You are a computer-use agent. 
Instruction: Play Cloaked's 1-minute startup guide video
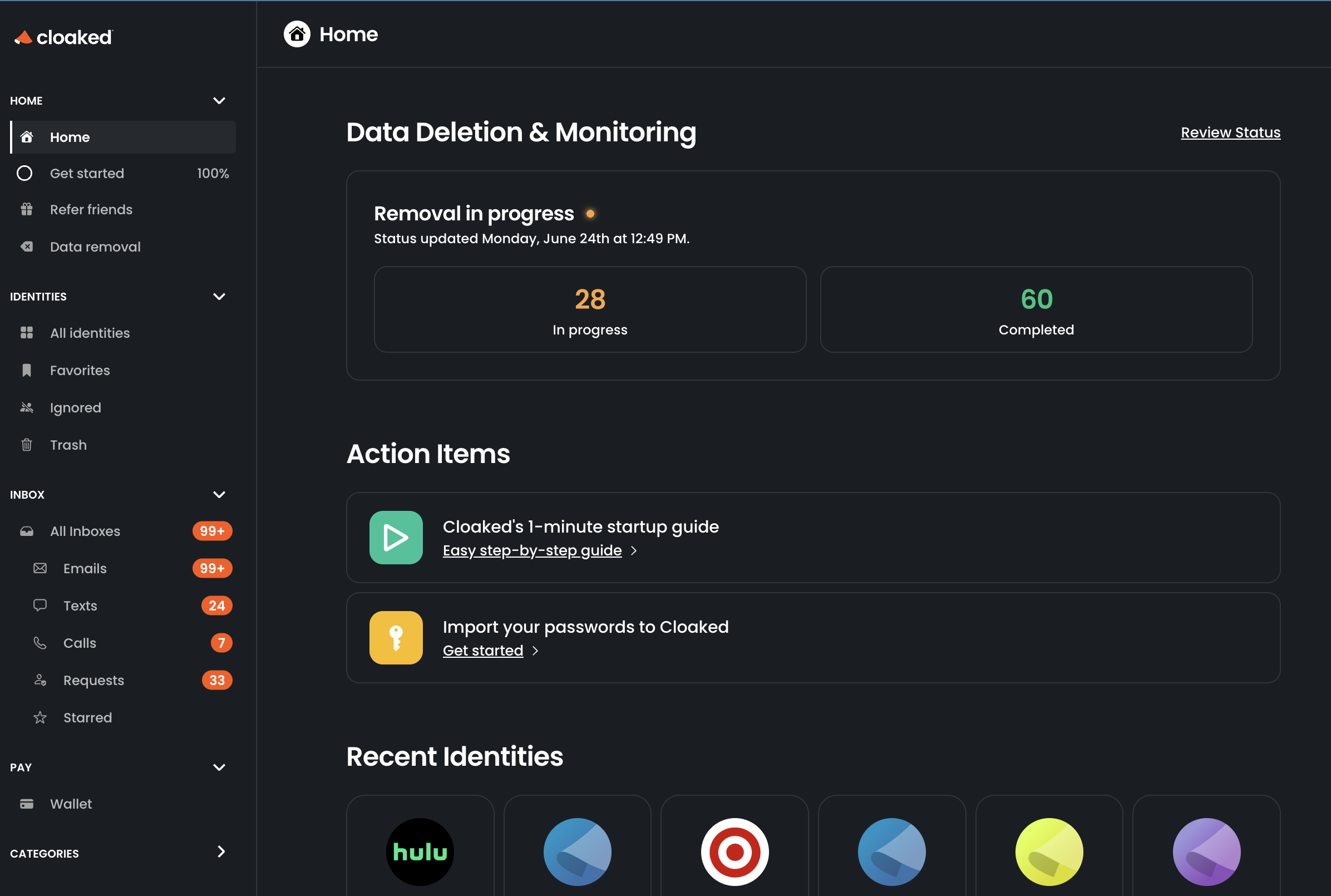point(395,537)
